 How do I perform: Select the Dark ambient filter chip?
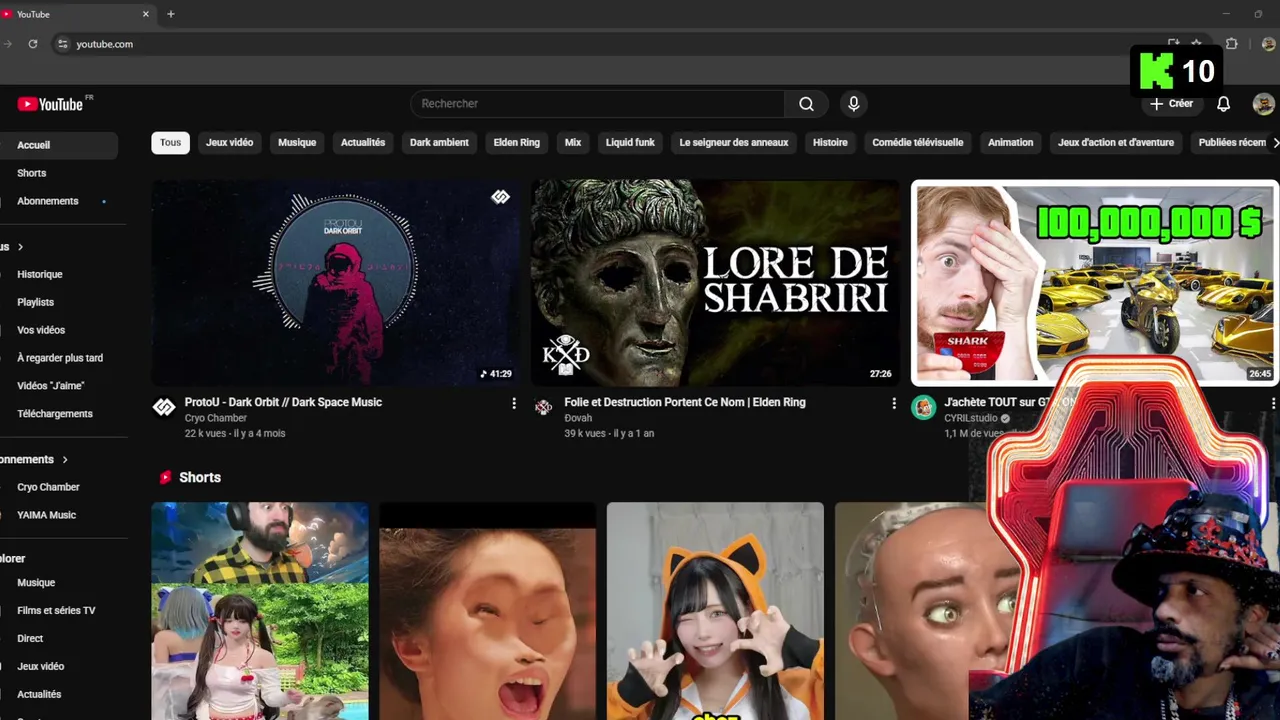[x=439, y=143]
